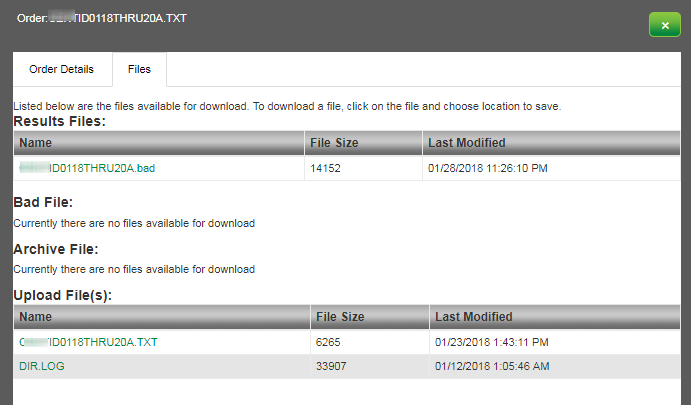691x405 pixels.
Task: Click the Results Files Name column header
Action: (159, 143)
